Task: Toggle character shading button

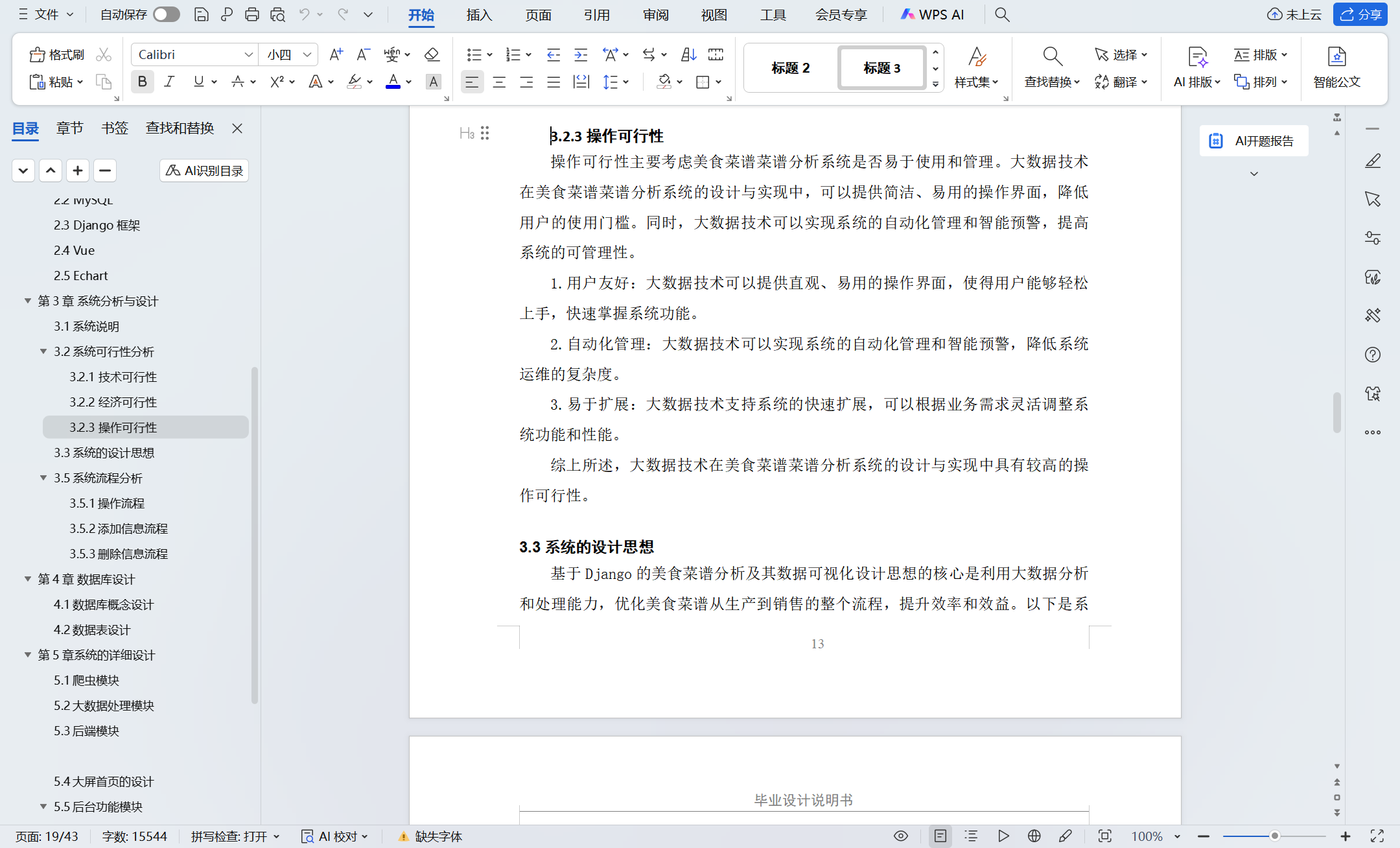Action: (433, 82)
